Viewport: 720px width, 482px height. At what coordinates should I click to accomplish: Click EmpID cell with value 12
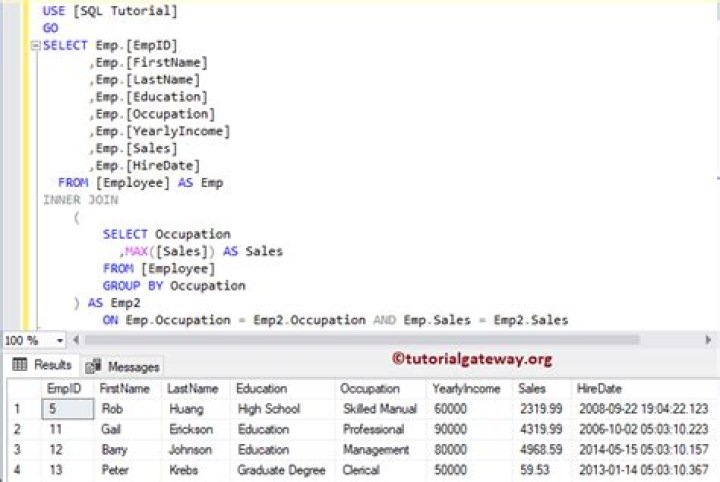tap(68, 449)
